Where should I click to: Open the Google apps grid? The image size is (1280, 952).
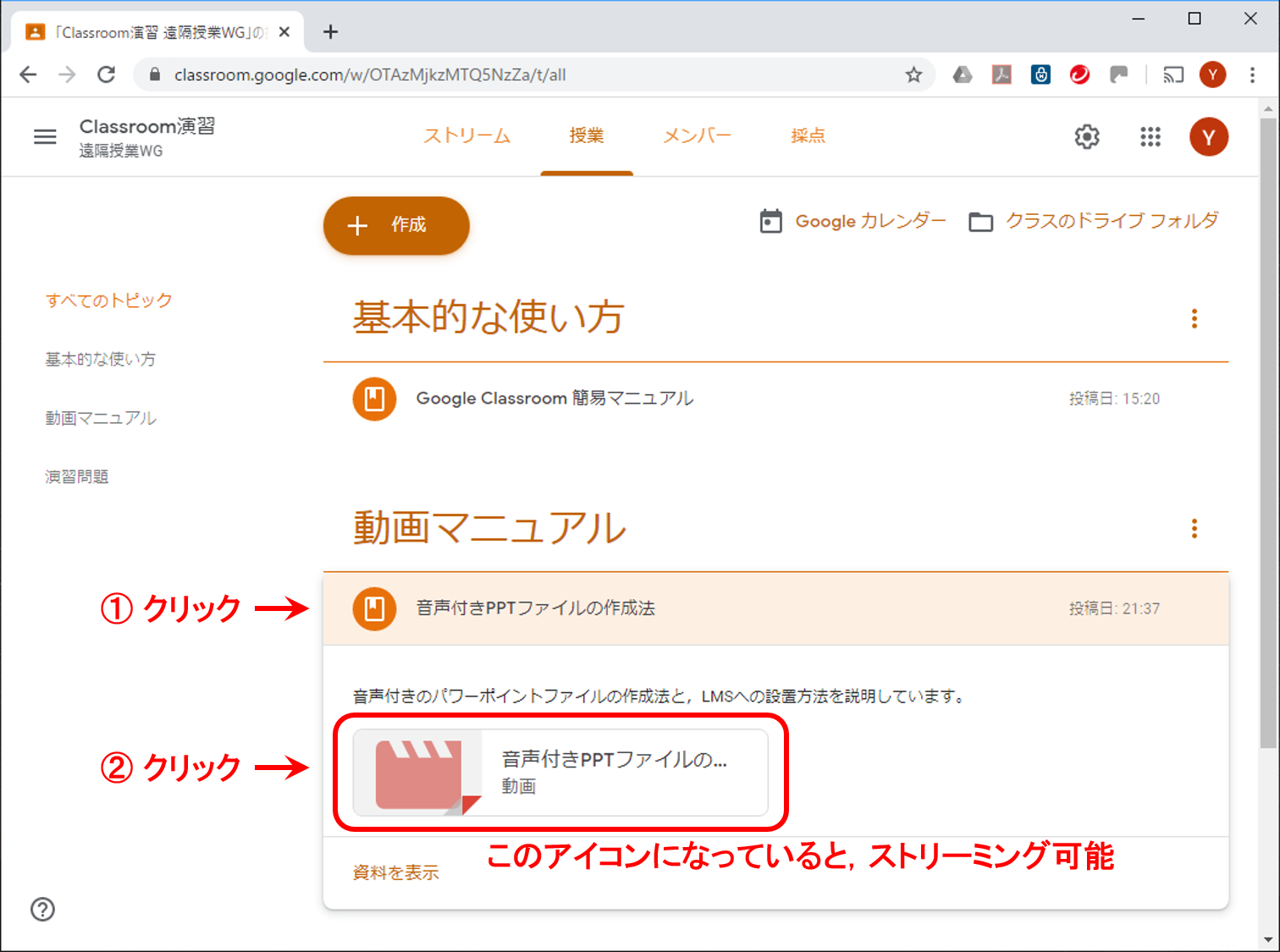[1150, 137]
